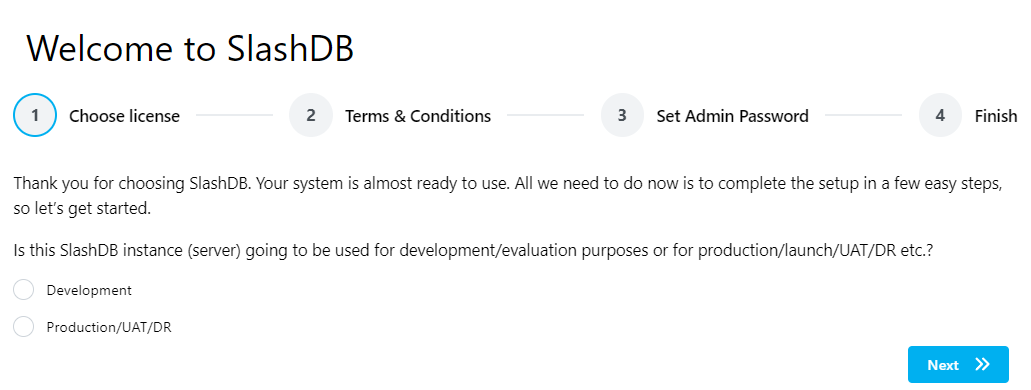This screenshot has height=390, width=1031.
Task: Select the Production/UAT/DR radio button
Action: 24,327
